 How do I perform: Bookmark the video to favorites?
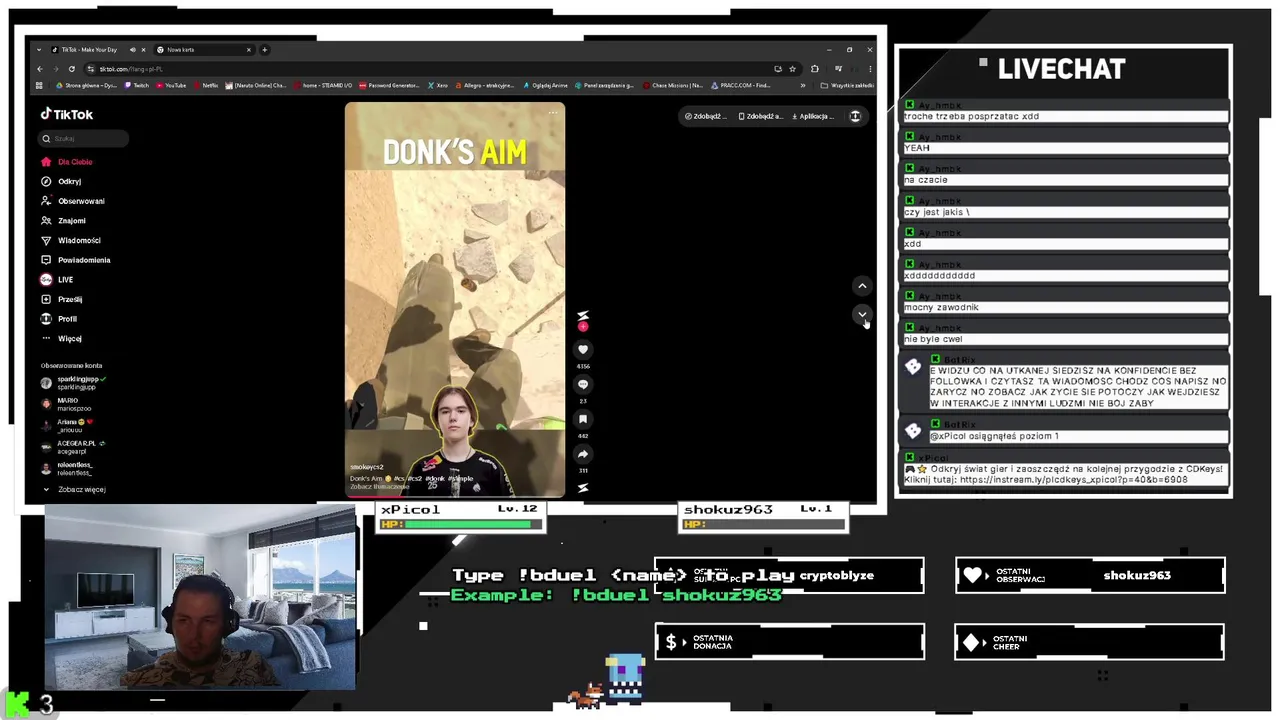pos(583,419)
